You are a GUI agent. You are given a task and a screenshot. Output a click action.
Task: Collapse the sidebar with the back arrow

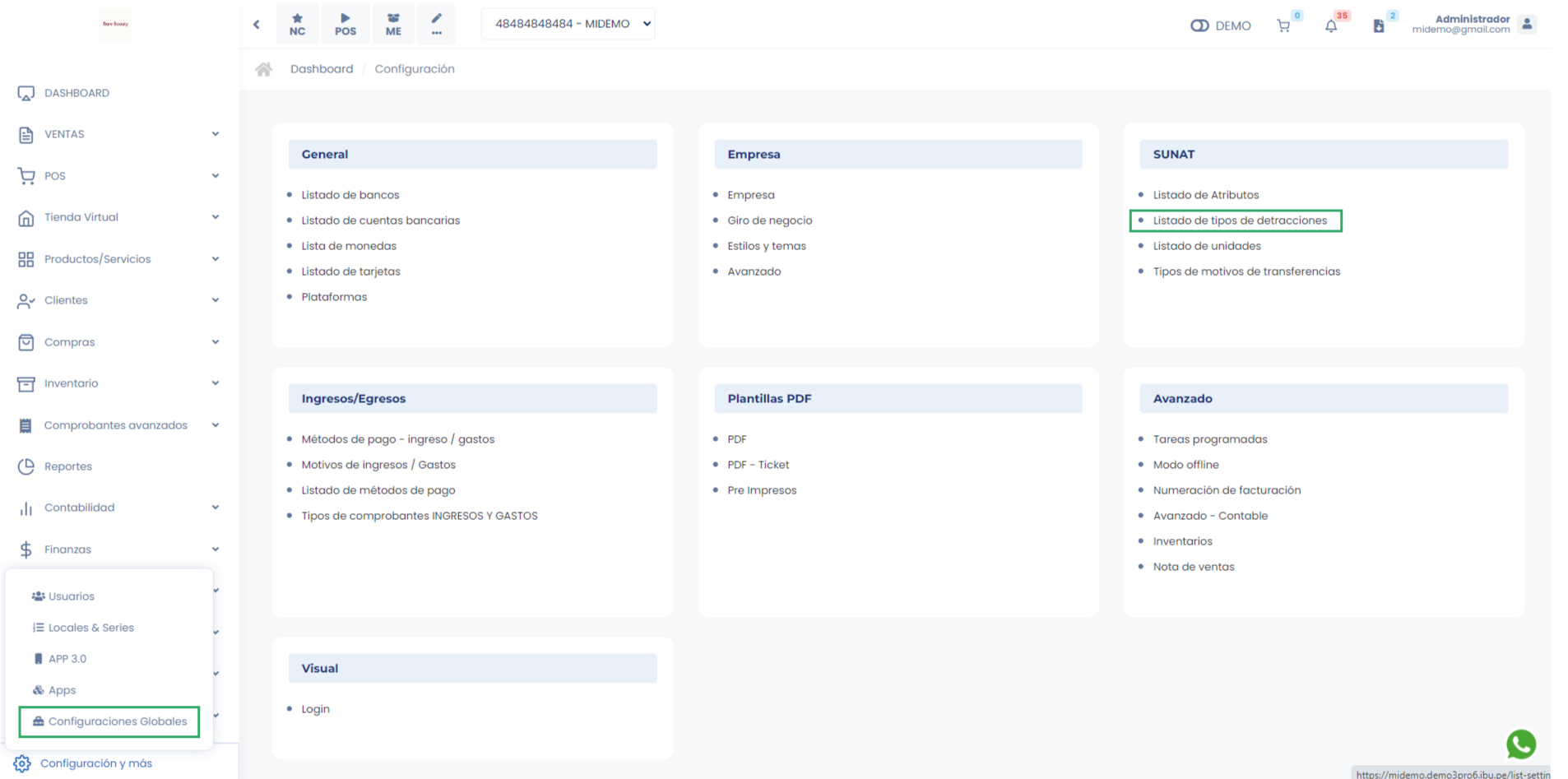(x=257, y=25)
